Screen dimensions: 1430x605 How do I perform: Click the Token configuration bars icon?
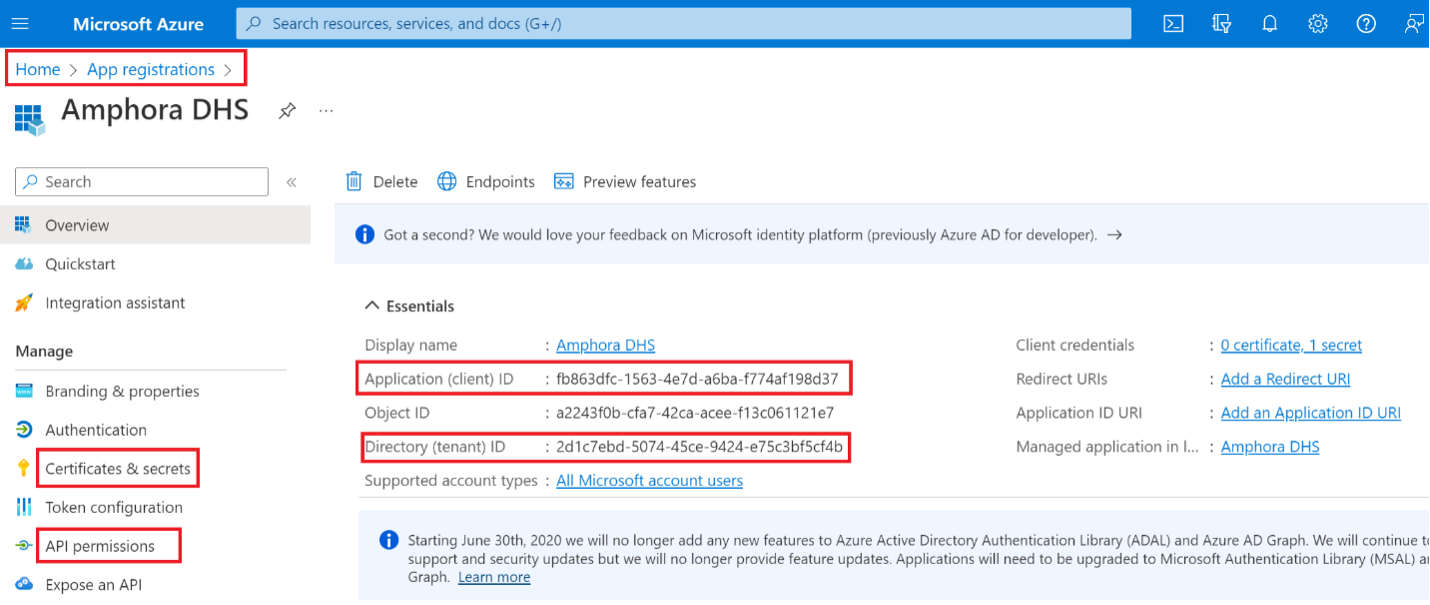24,507
